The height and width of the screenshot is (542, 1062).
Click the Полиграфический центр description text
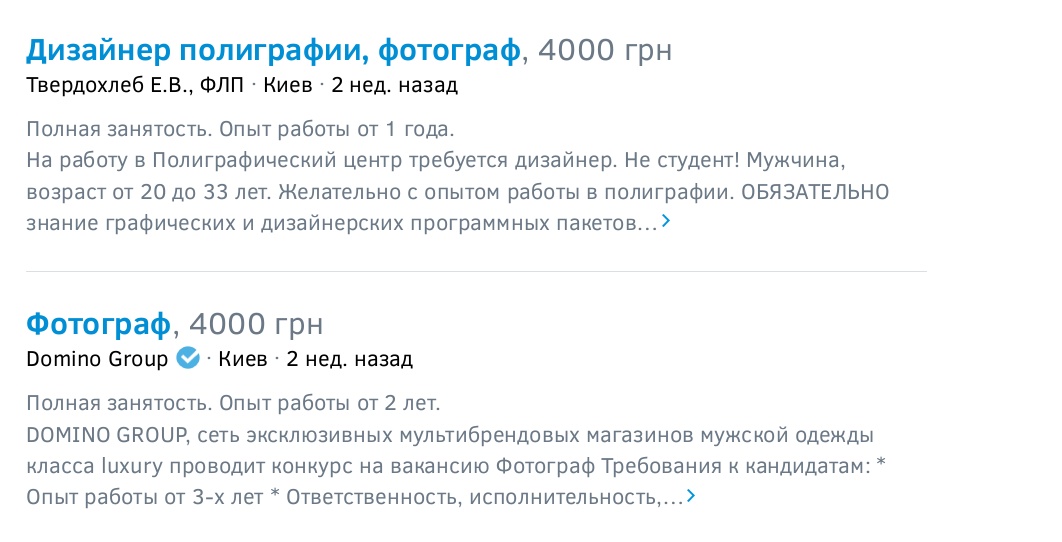pyautogui.click(x=440, y=160)
